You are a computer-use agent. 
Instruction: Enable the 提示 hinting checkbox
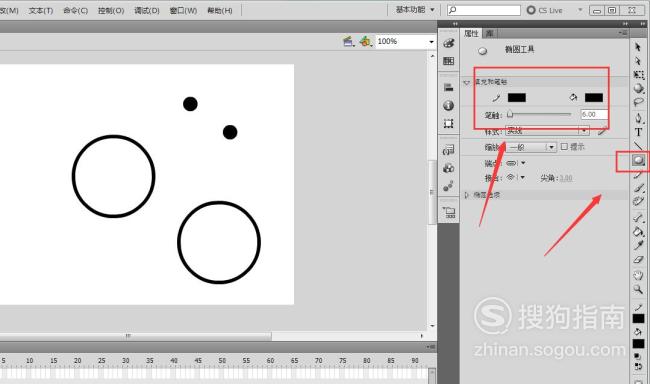click(564, 146)
